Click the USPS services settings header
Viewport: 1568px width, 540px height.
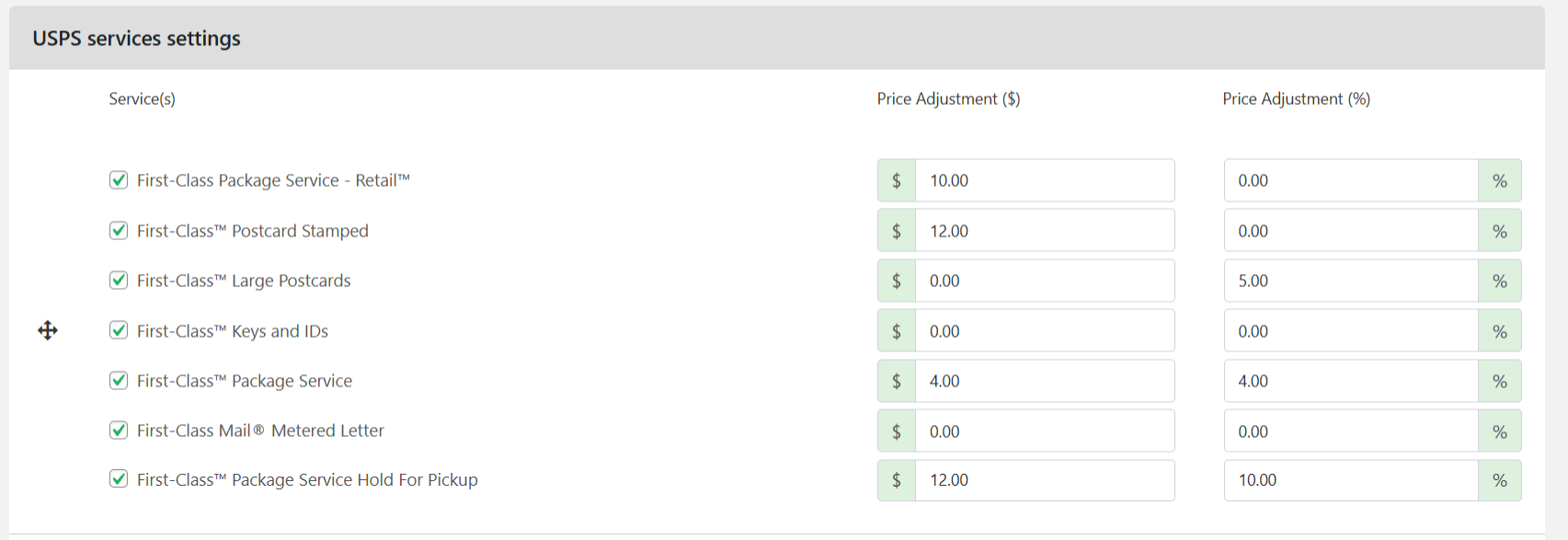click(x=136, y=38)
